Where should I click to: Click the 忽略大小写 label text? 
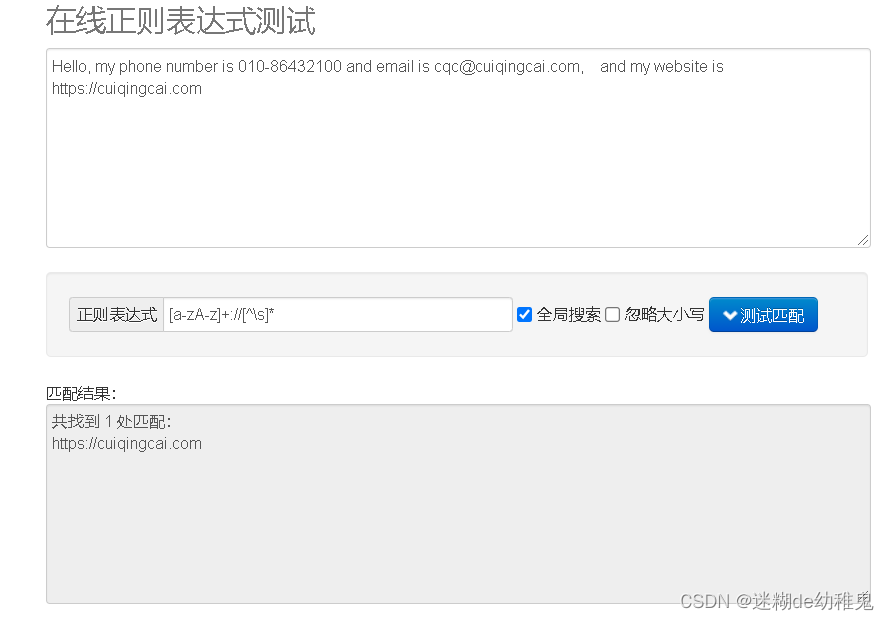664,315
